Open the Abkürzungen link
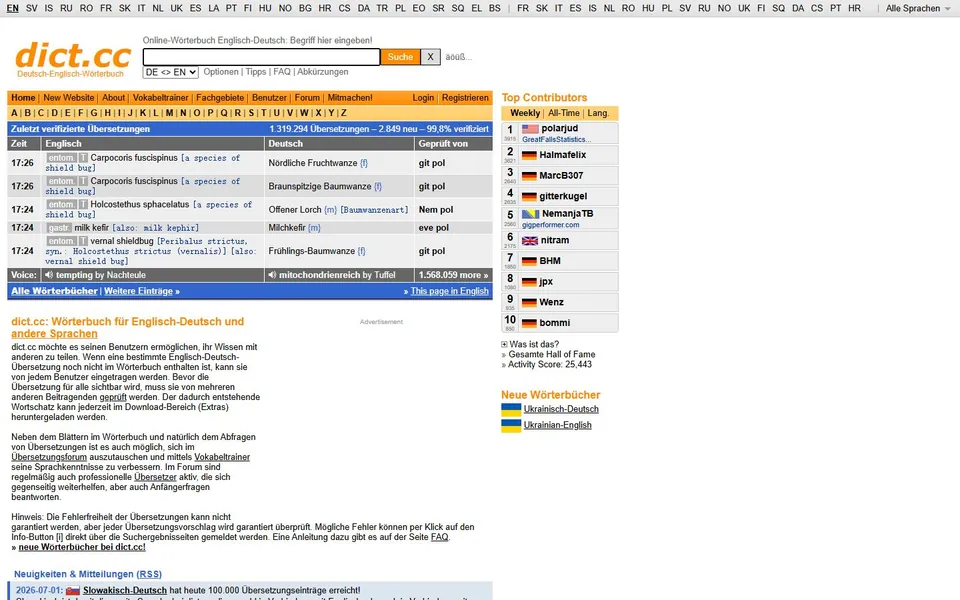Screen dimensions: 960x600 (x=323, y=72)
